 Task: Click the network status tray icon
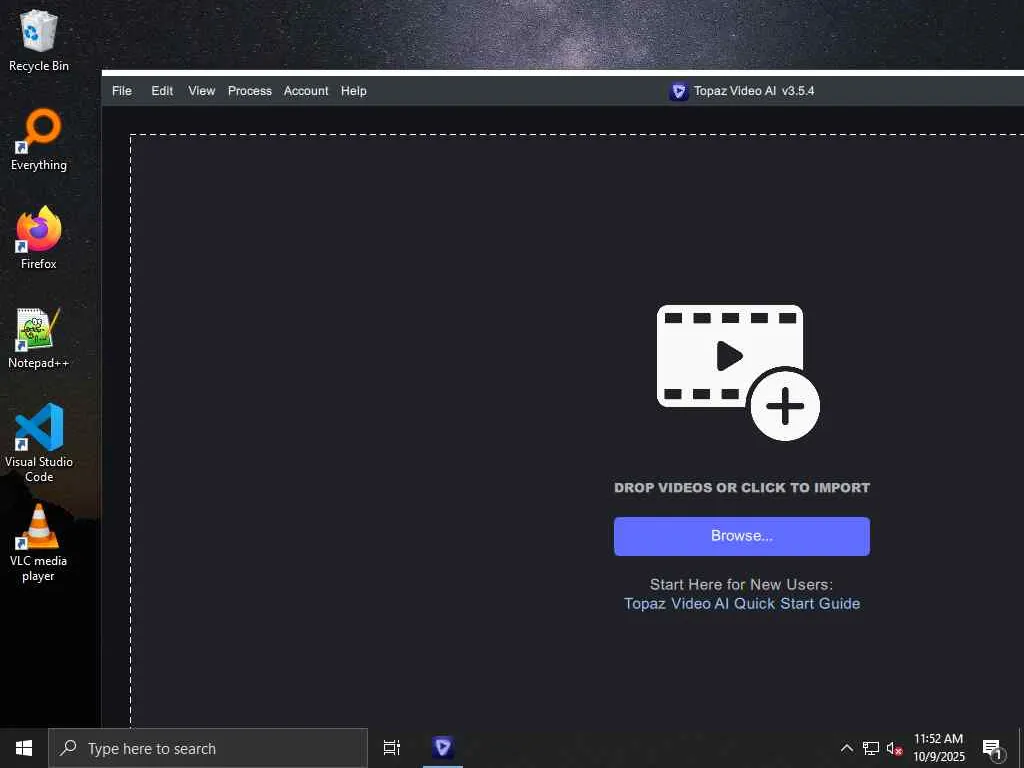tap(871, 748)
